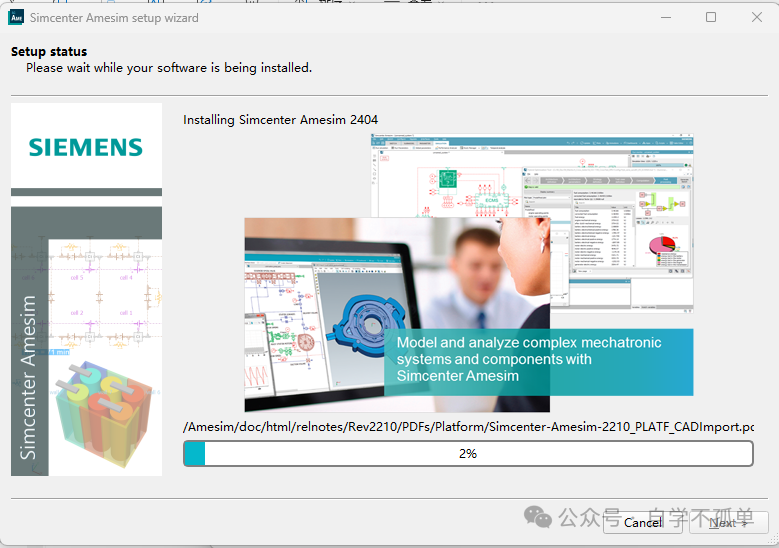Click the vertical 'Simcenter Amesim' sidebar label
The width and height of the screenshot is (779, 548).
pyautogui.click(x=28, y=378)
